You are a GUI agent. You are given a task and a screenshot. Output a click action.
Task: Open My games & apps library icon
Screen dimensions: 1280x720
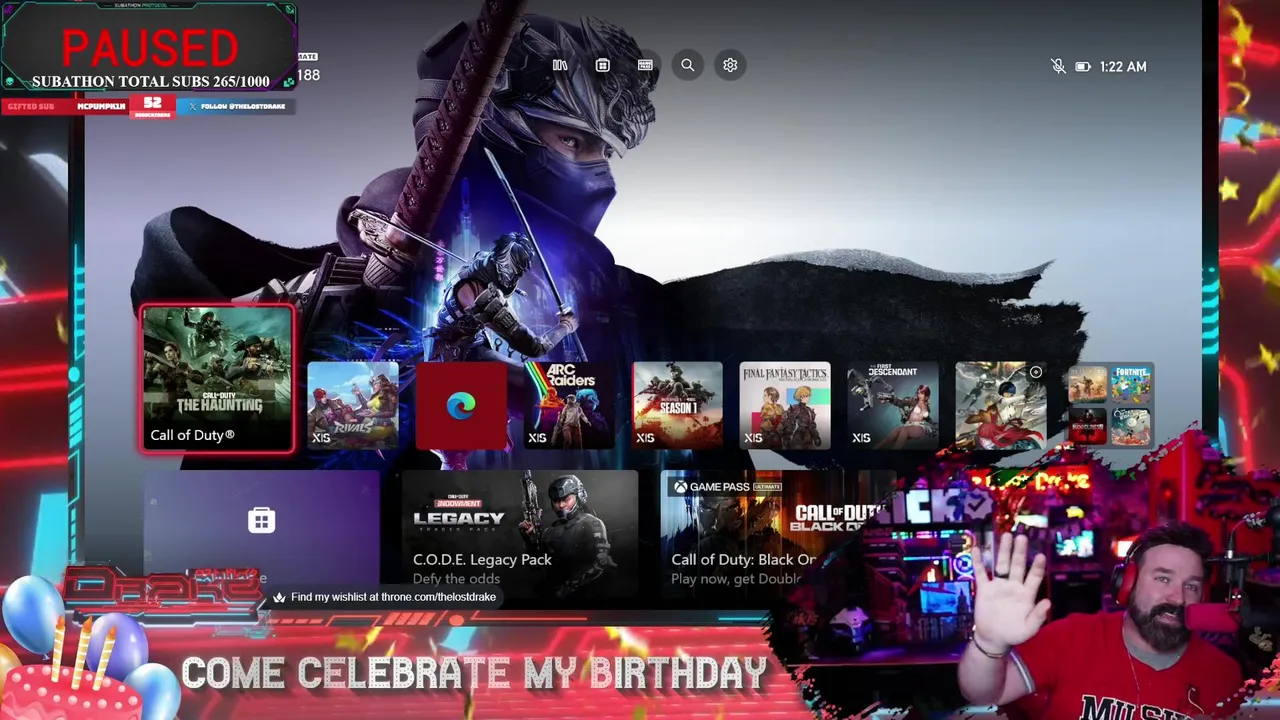coord(560,65)
